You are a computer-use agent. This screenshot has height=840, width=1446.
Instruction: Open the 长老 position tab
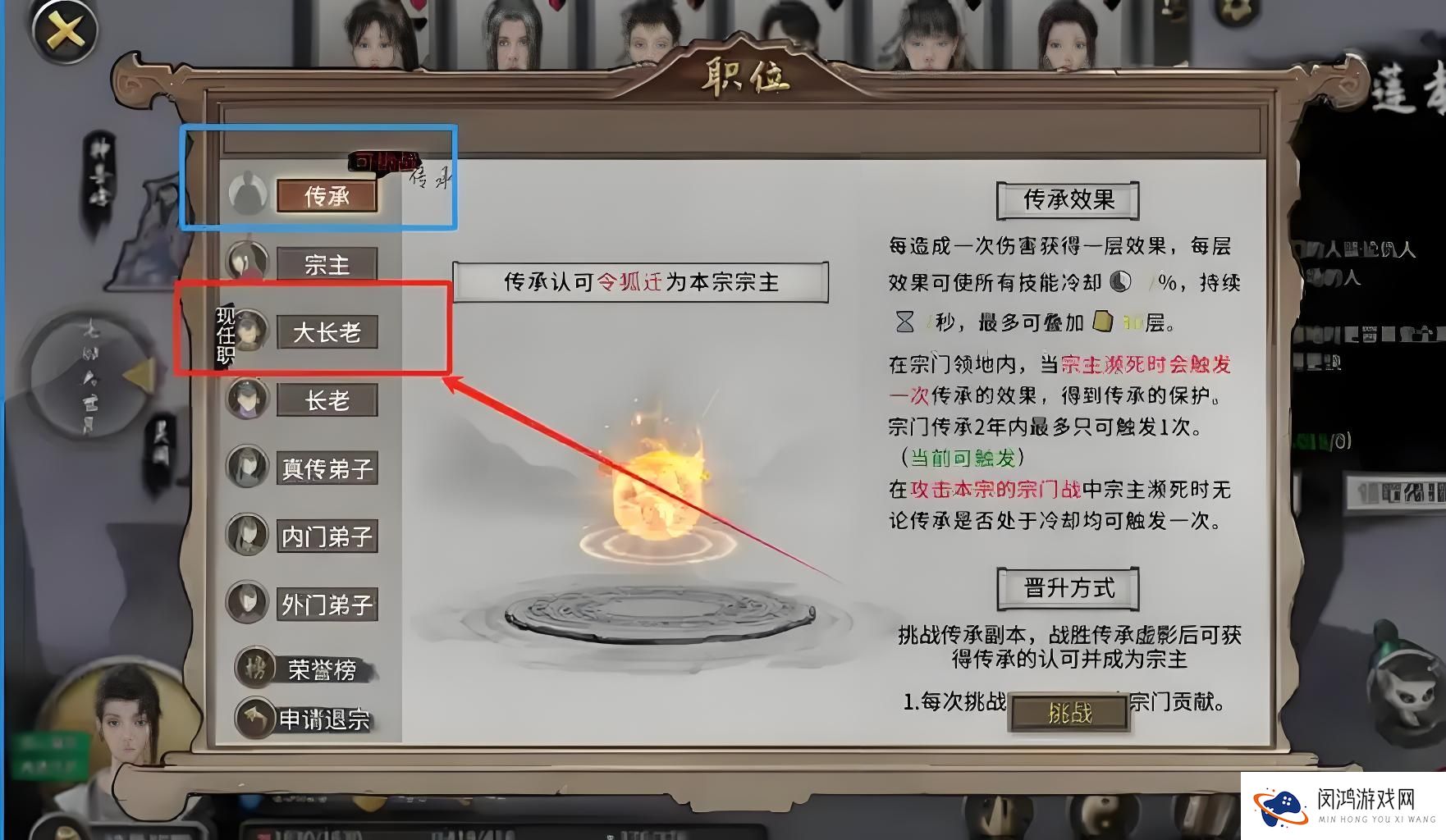[x=327, y=400]
